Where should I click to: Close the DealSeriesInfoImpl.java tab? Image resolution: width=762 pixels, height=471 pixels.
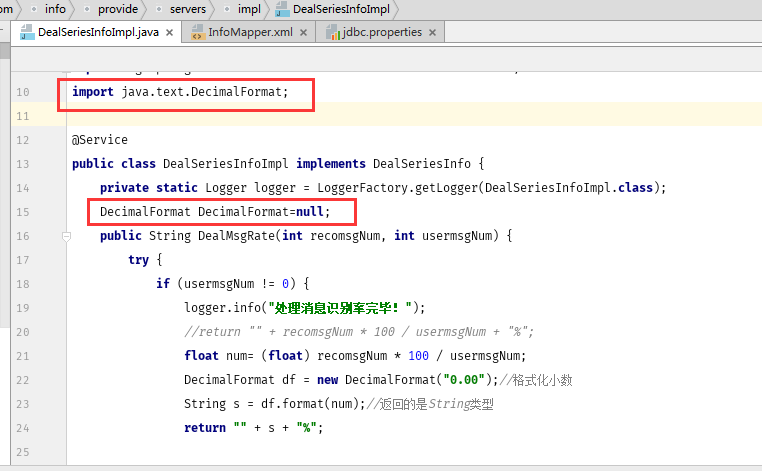170,33
